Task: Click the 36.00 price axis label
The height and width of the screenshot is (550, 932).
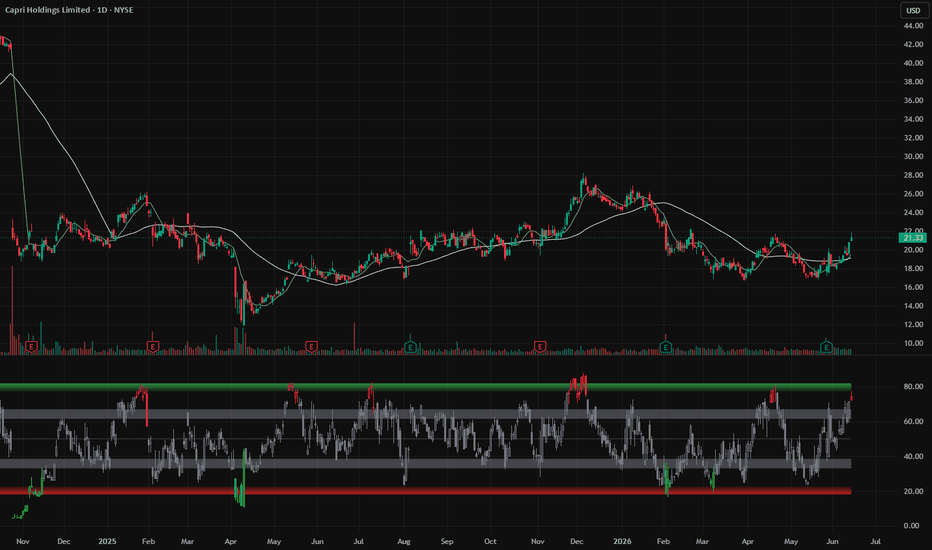Action: [913, 100]
